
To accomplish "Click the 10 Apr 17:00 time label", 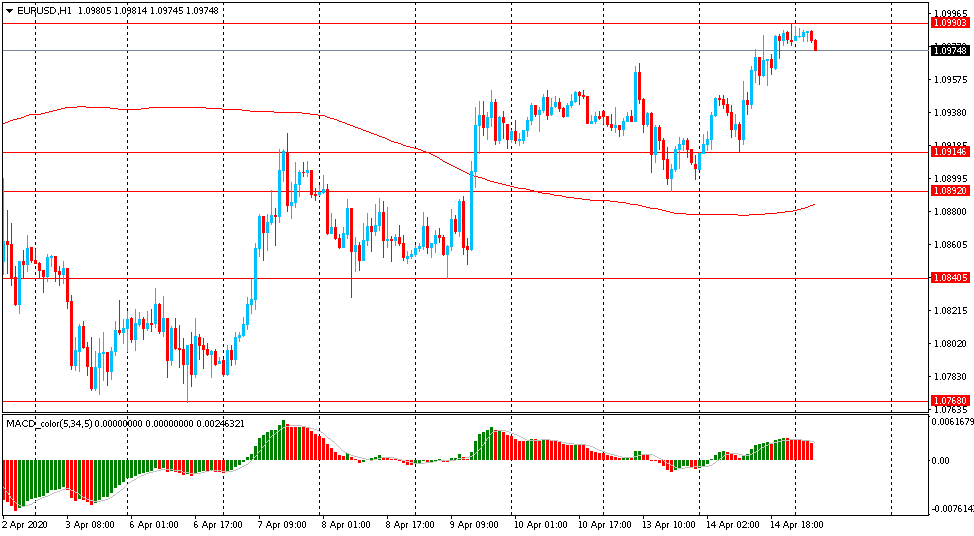I will point(604,525).
